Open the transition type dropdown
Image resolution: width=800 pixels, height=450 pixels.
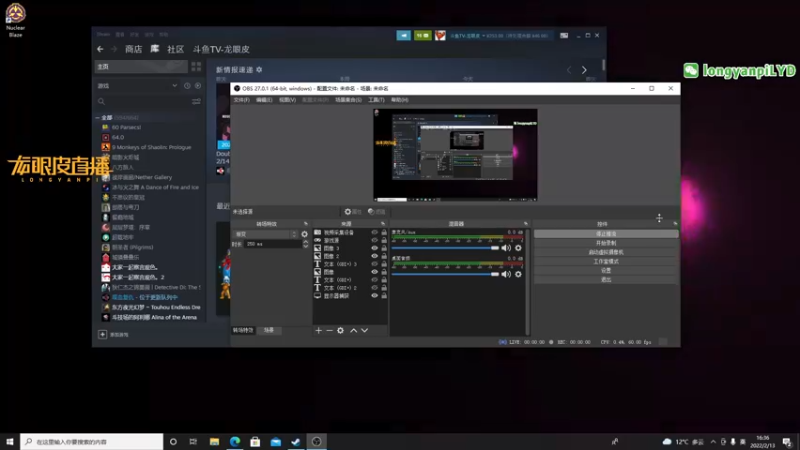pos(265,234)
